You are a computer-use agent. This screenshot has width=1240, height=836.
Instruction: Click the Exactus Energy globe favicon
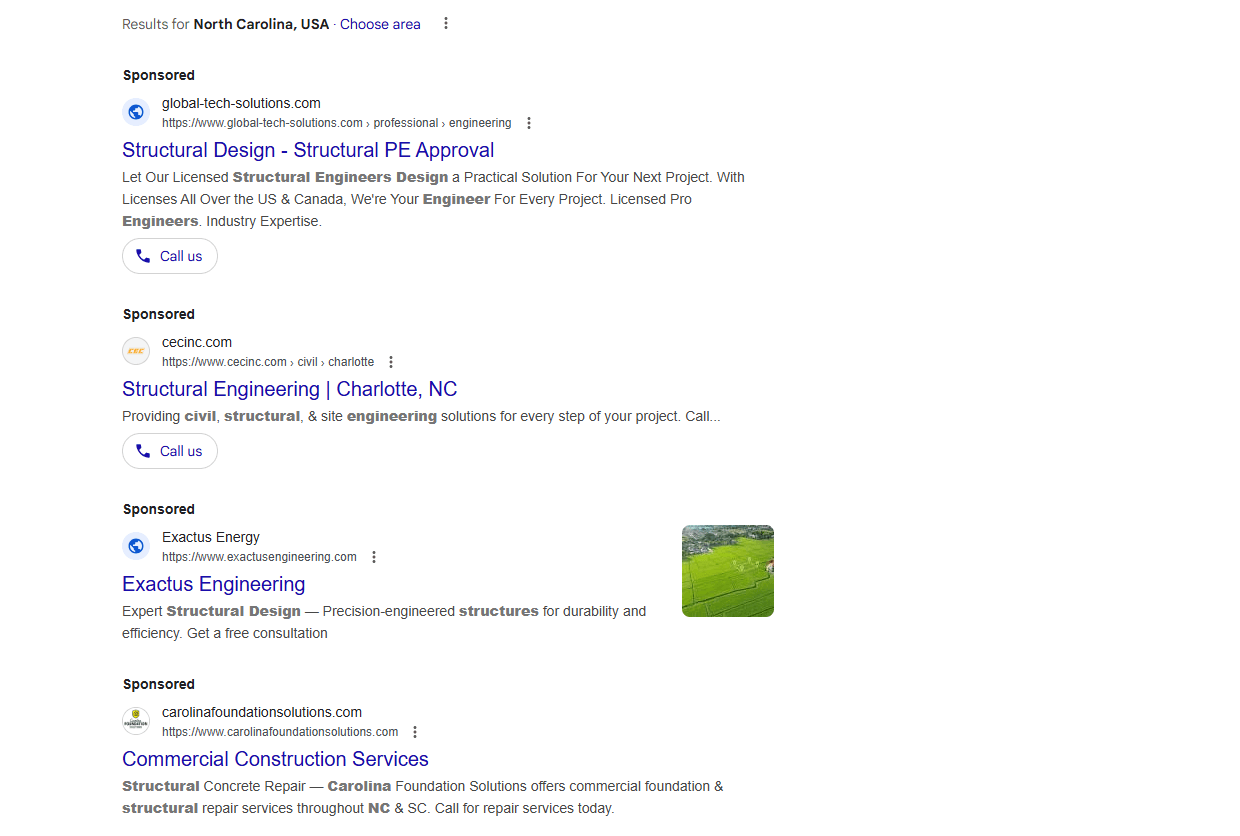[x=136, y=546]
